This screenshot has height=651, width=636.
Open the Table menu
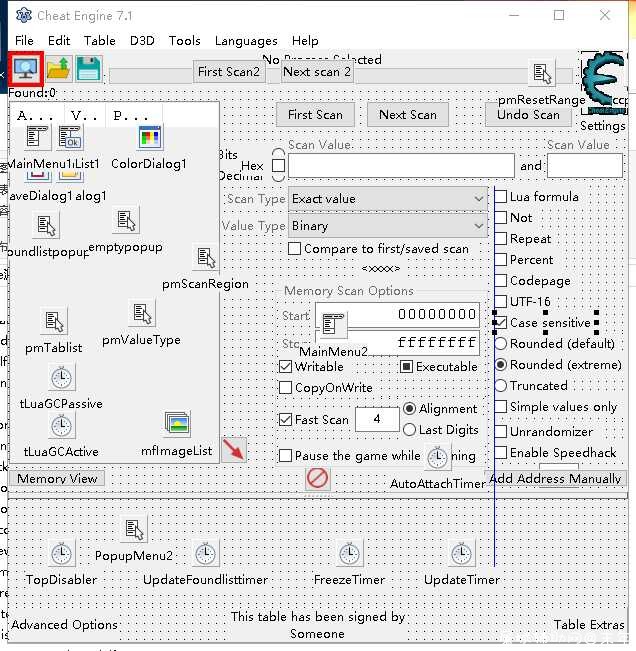point(100,41)
